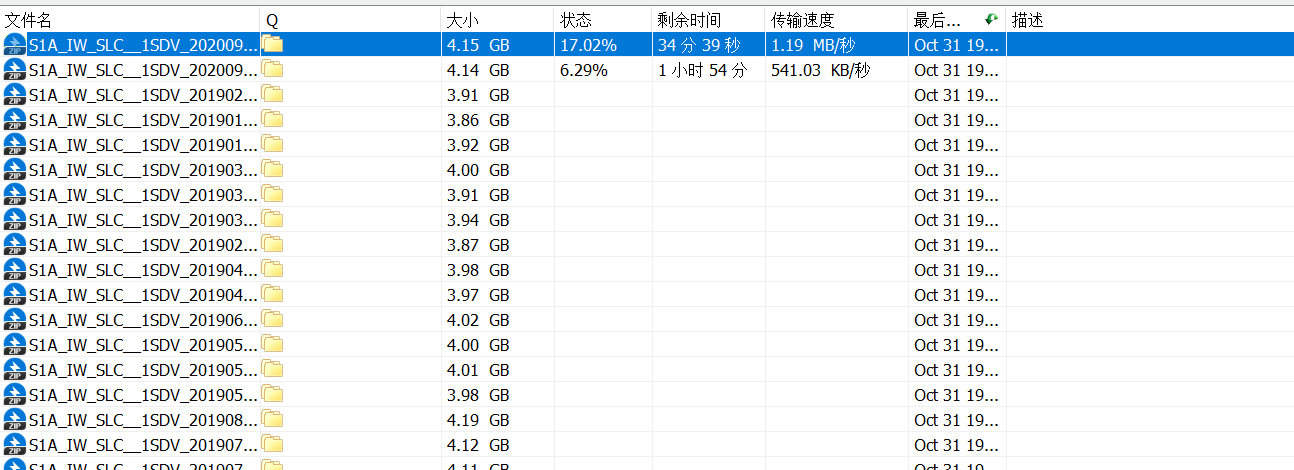Click folder icon in the 3.87 GB row

[x=273, y=244]
